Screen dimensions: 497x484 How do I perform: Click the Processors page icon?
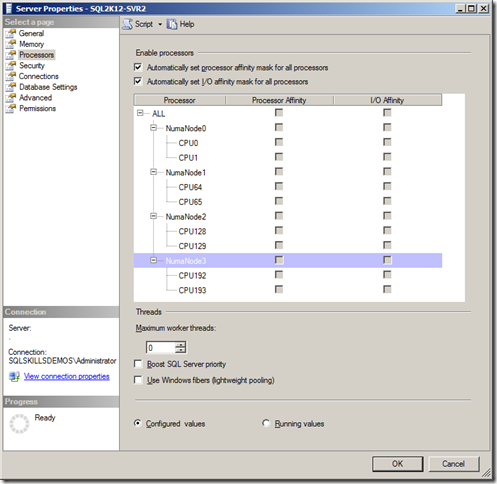click(x=11, y=55)
